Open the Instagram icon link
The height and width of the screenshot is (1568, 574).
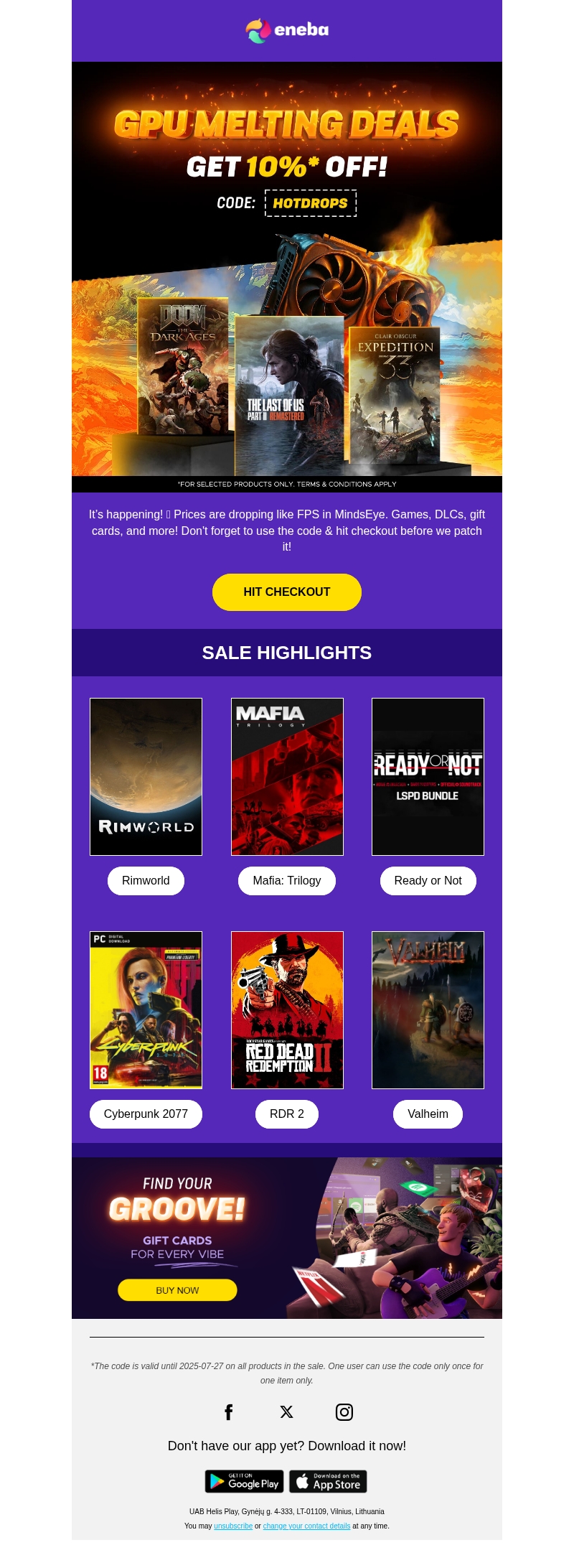[x=344, y=1412]
